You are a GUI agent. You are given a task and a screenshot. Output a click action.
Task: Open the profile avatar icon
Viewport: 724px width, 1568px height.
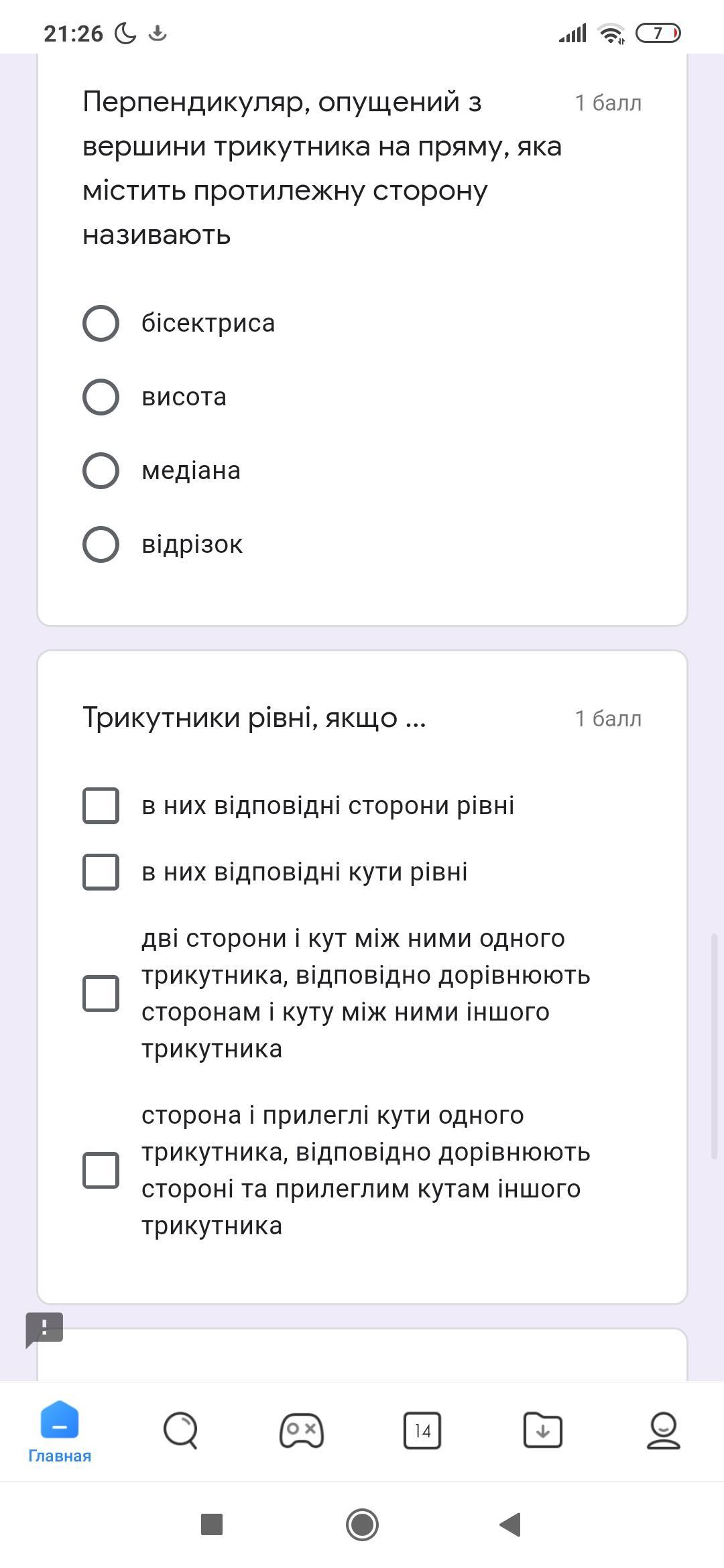663,1431
